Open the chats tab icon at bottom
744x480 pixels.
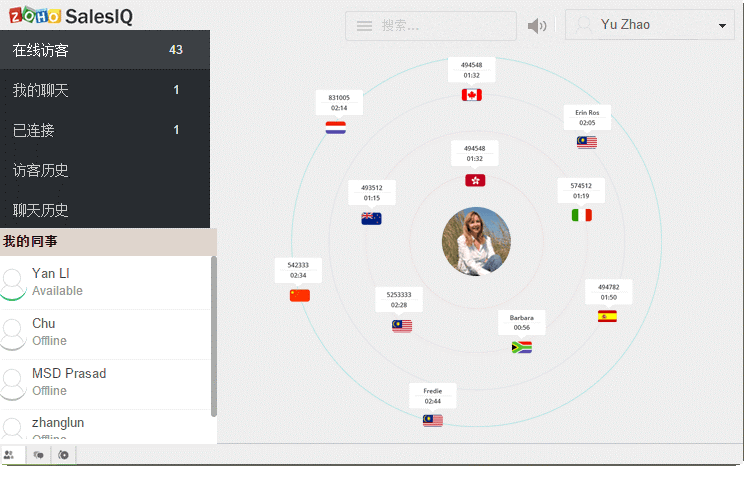pyautogui.click(x=38, y=455)
